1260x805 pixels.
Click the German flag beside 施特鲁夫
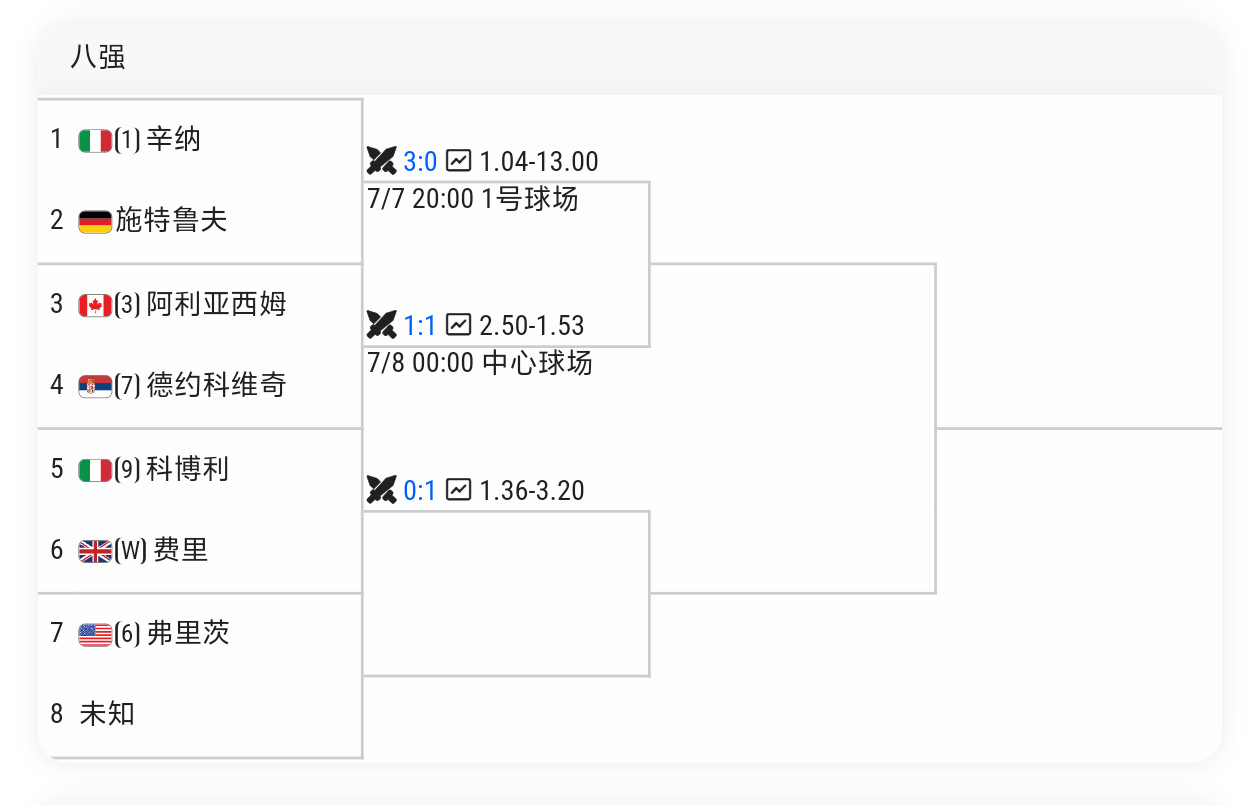(x=95, y=222)
